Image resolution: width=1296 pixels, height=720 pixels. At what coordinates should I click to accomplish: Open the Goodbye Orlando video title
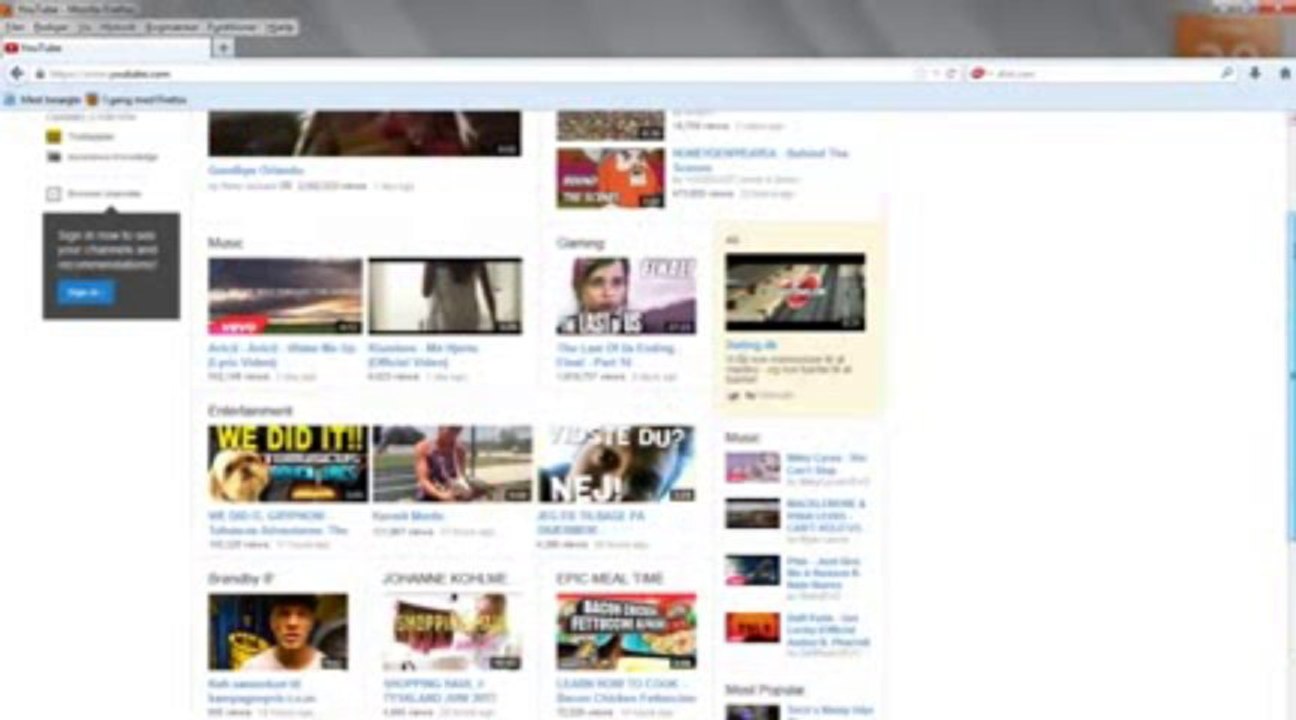255,171
